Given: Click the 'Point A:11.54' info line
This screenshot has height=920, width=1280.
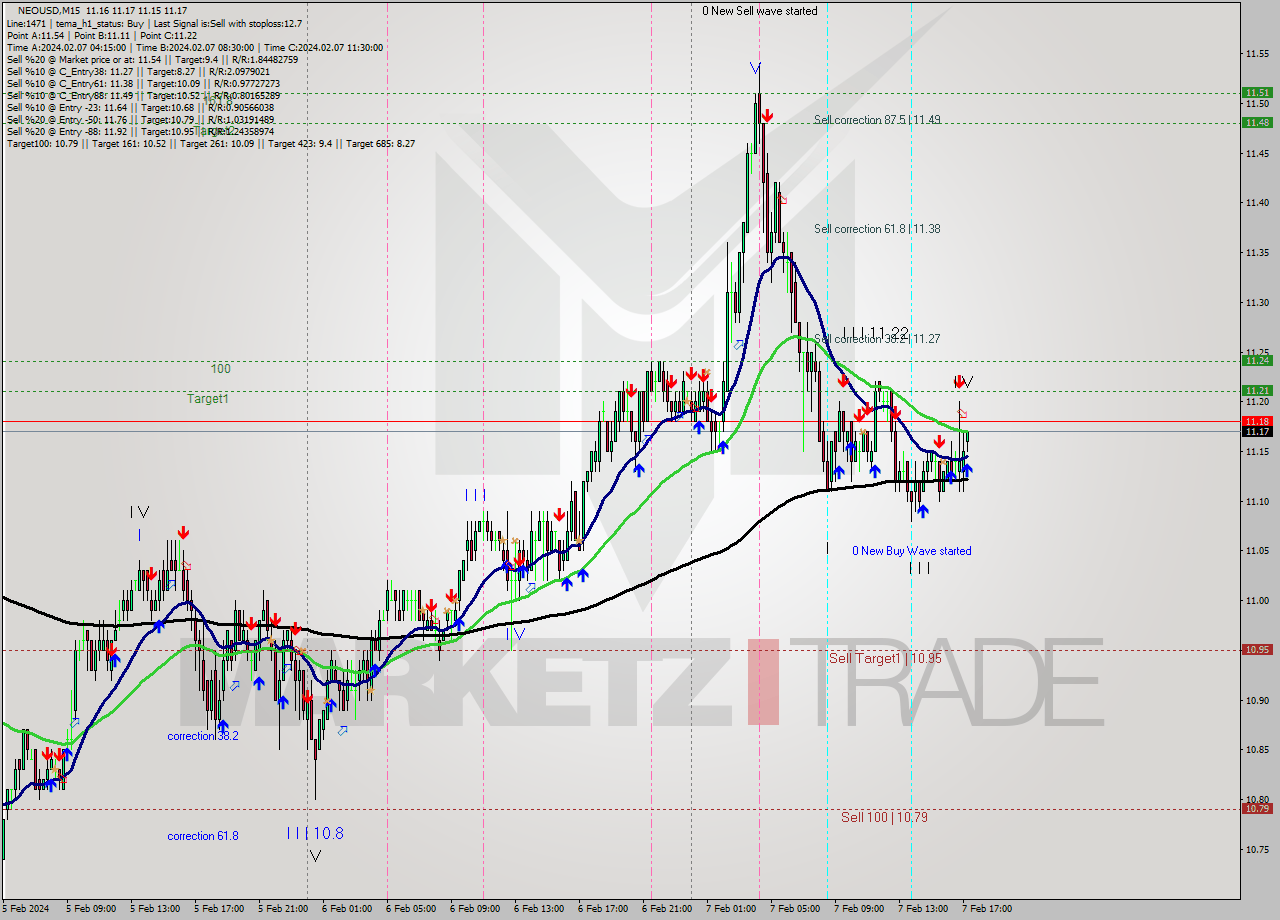Looking at the screenshot, I should coord(102,35).
